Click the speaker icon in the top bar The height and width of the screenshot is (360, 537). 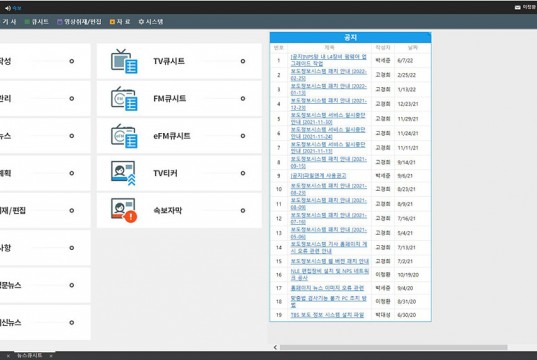[x=8, y=8]
